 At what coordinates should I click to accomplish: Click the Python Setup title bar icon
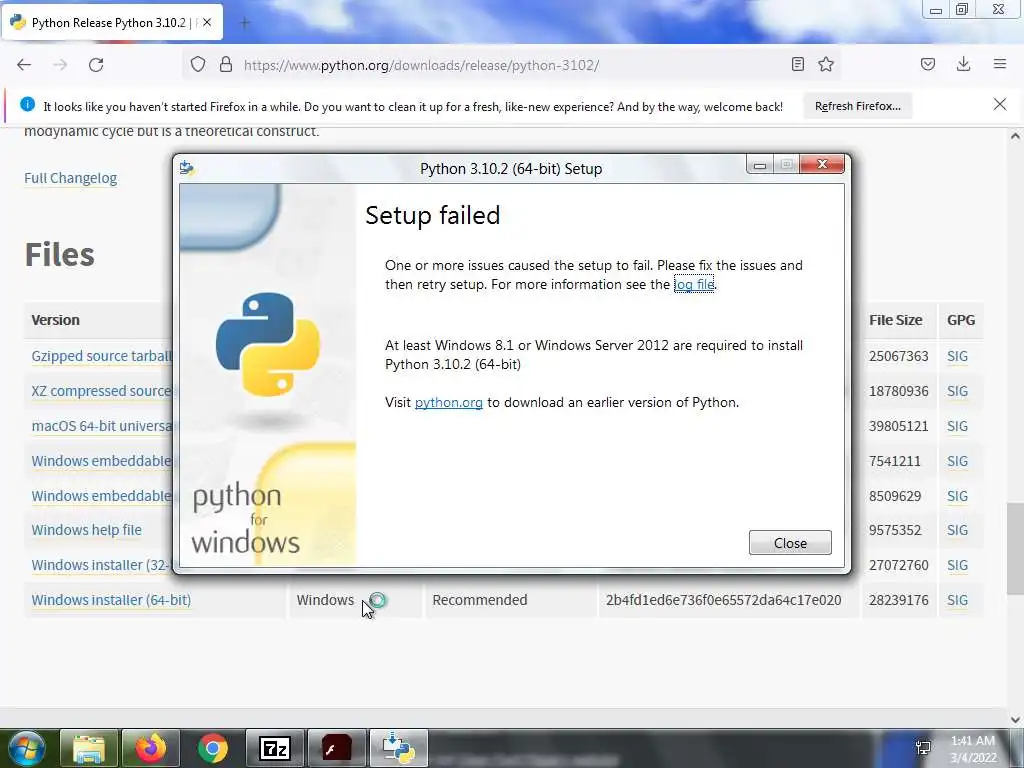coord(187,168)
